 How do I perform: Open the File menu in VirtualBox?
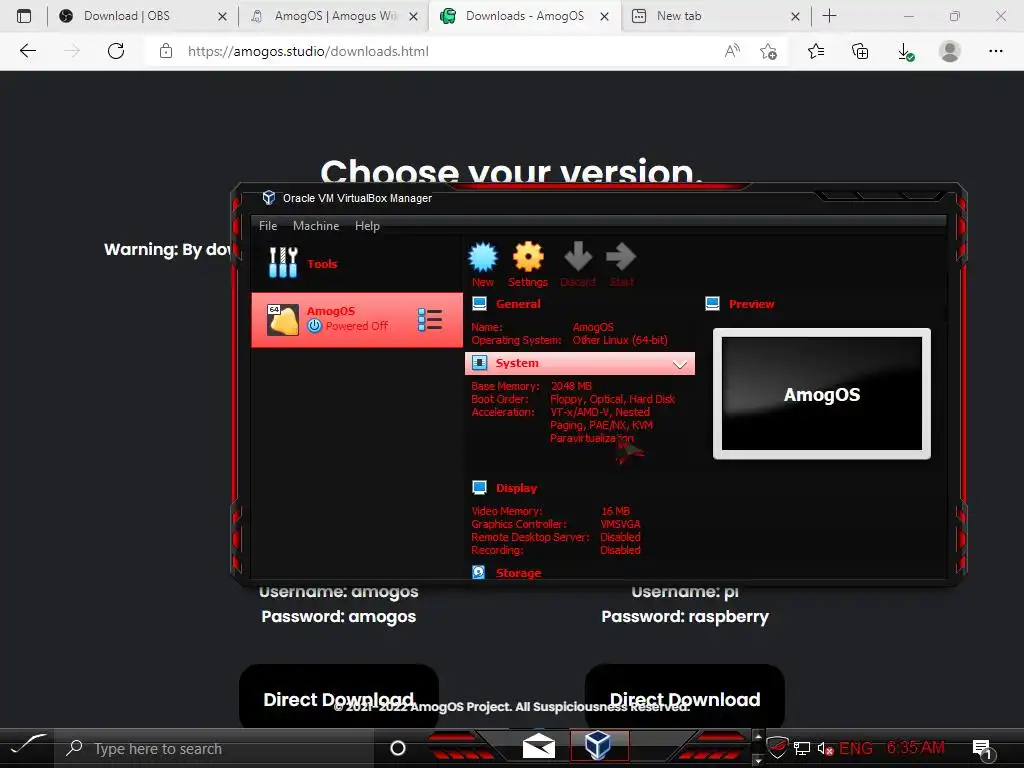(268, 225)
